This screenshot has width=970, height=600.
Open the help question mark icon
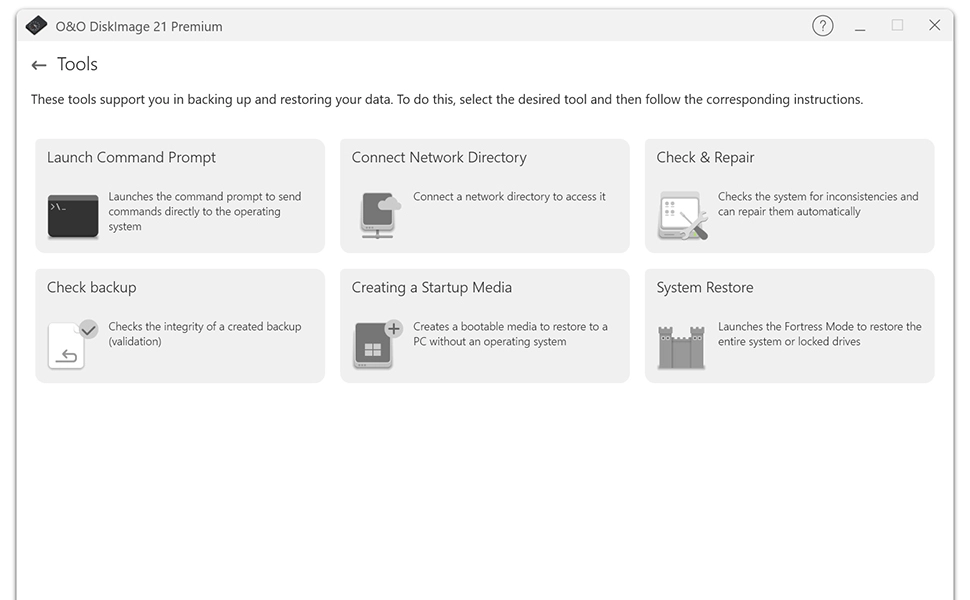coord(822,25)
